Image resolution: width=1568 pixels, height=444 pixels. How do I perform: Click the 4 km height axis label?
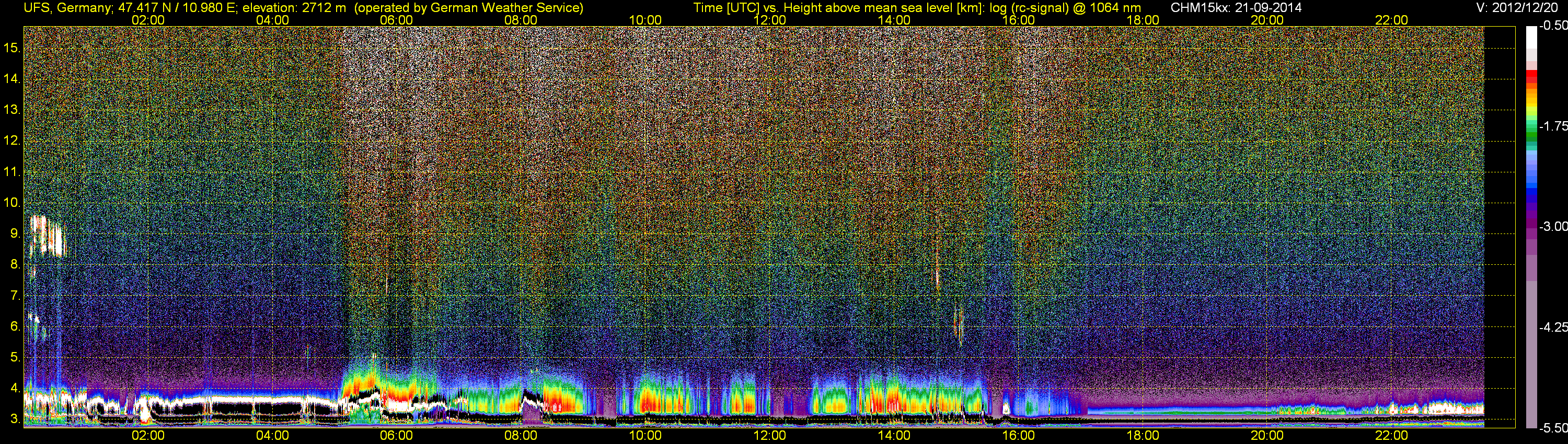click(x=15, y=388)
